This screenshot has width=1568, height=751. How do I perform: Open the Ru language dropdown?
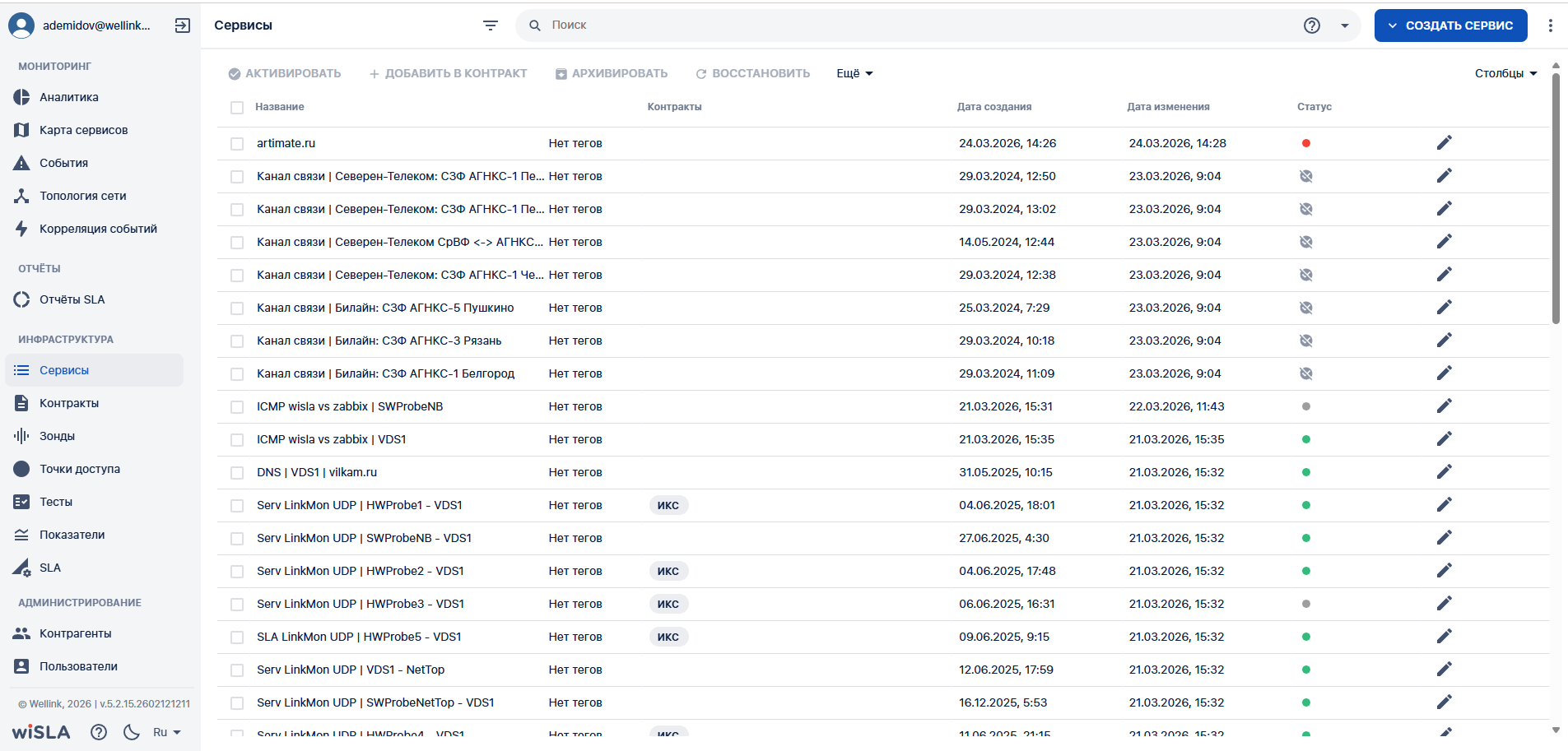167,732
